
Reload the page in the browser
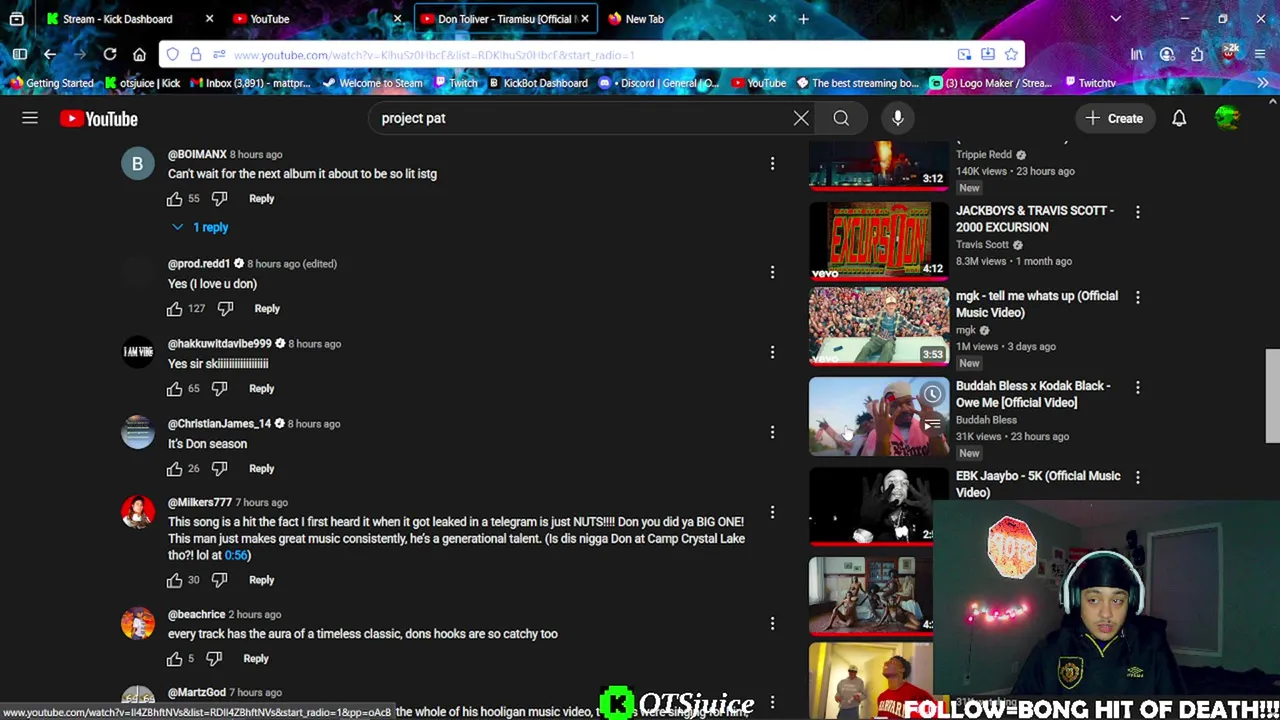click(110, 54)
